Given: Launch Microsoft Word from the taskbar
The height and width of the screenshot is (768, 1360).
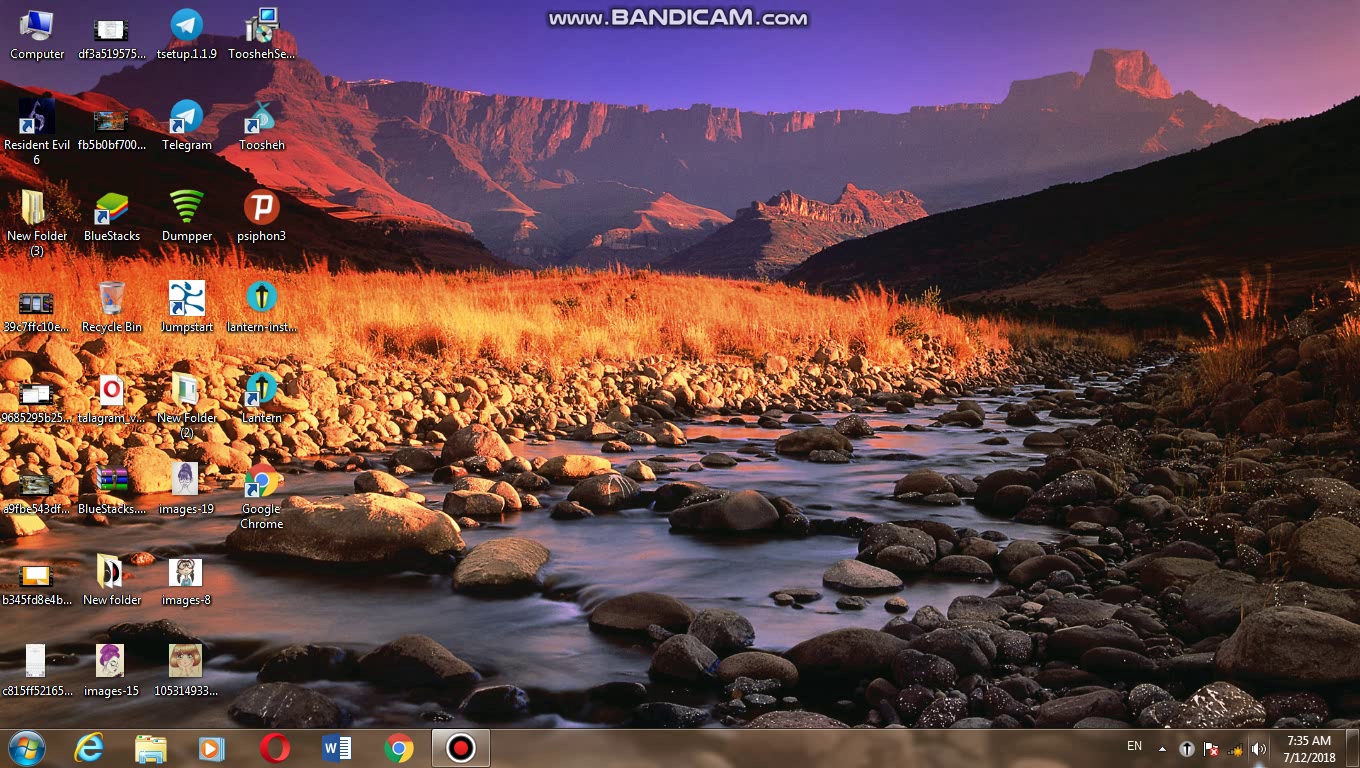Looking at the screenshot, I should (336, 748).
